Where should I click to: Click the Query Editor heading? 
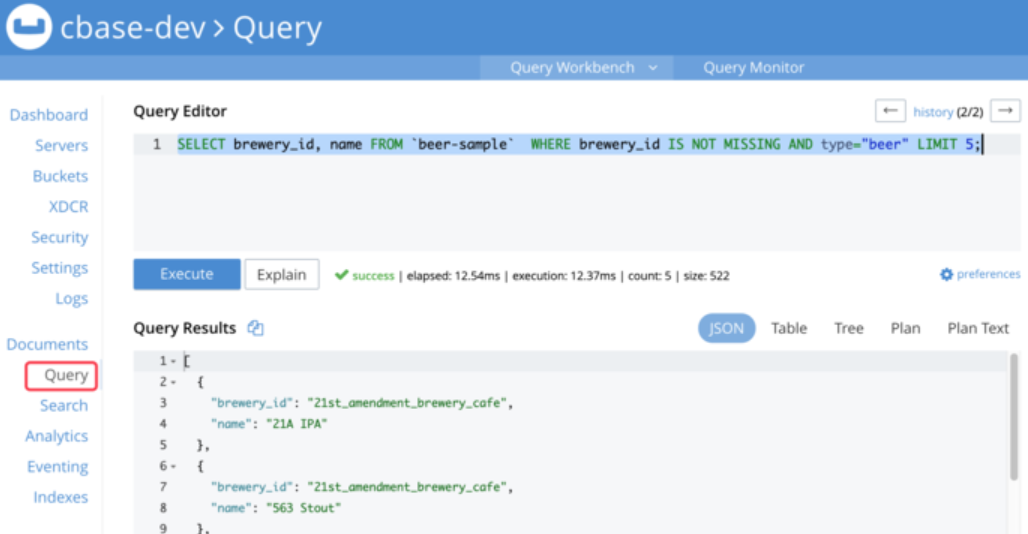click(x=180, y=111)
